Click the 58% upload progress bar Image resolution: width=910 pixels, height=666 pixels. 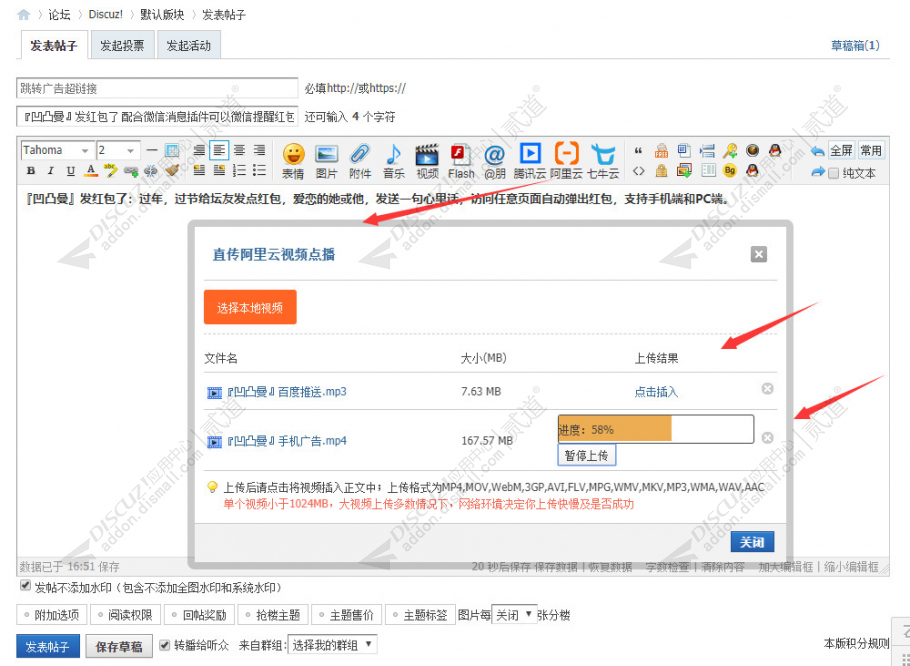(655, 428)
